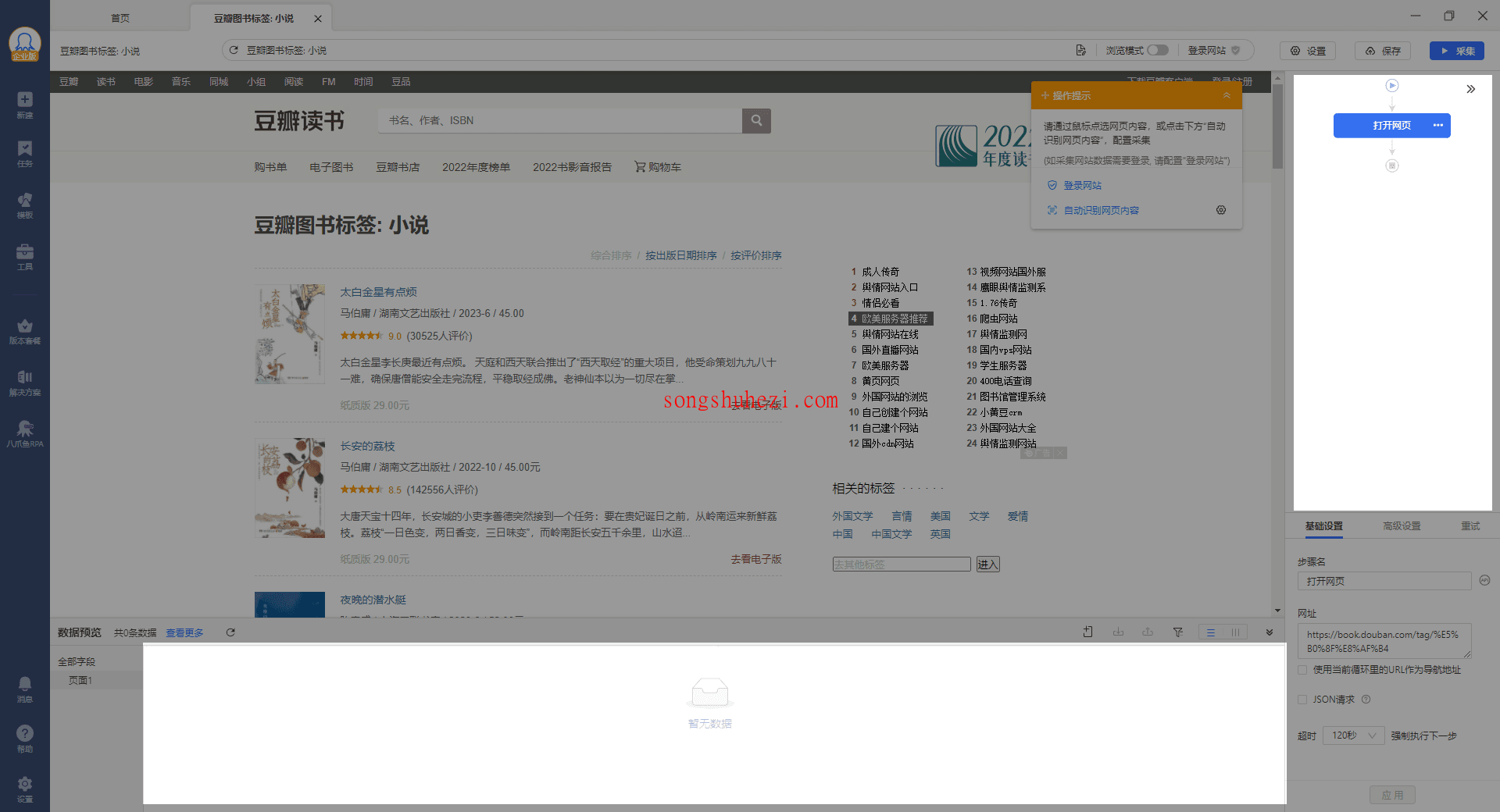This screenshot has width=1500, height=812.
Task: Open the 解决方案 sidebar icon
Action: pyautogui.click(x=25, y=383)
